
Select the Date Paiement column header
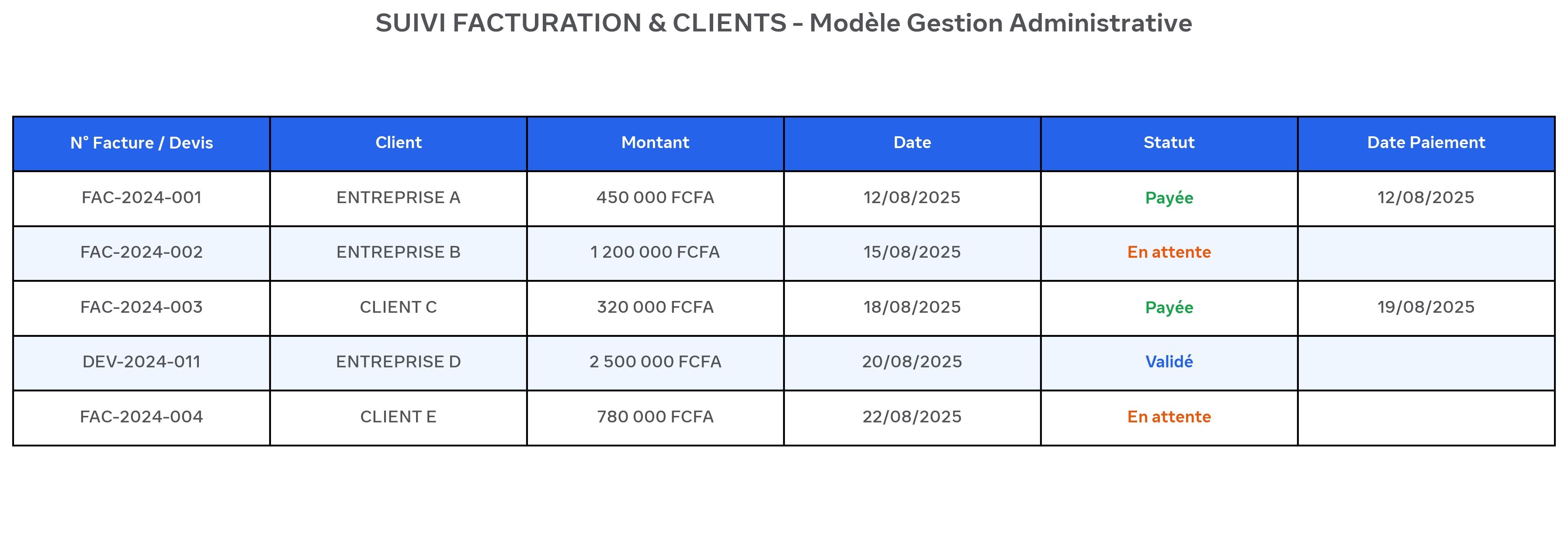1426,144
